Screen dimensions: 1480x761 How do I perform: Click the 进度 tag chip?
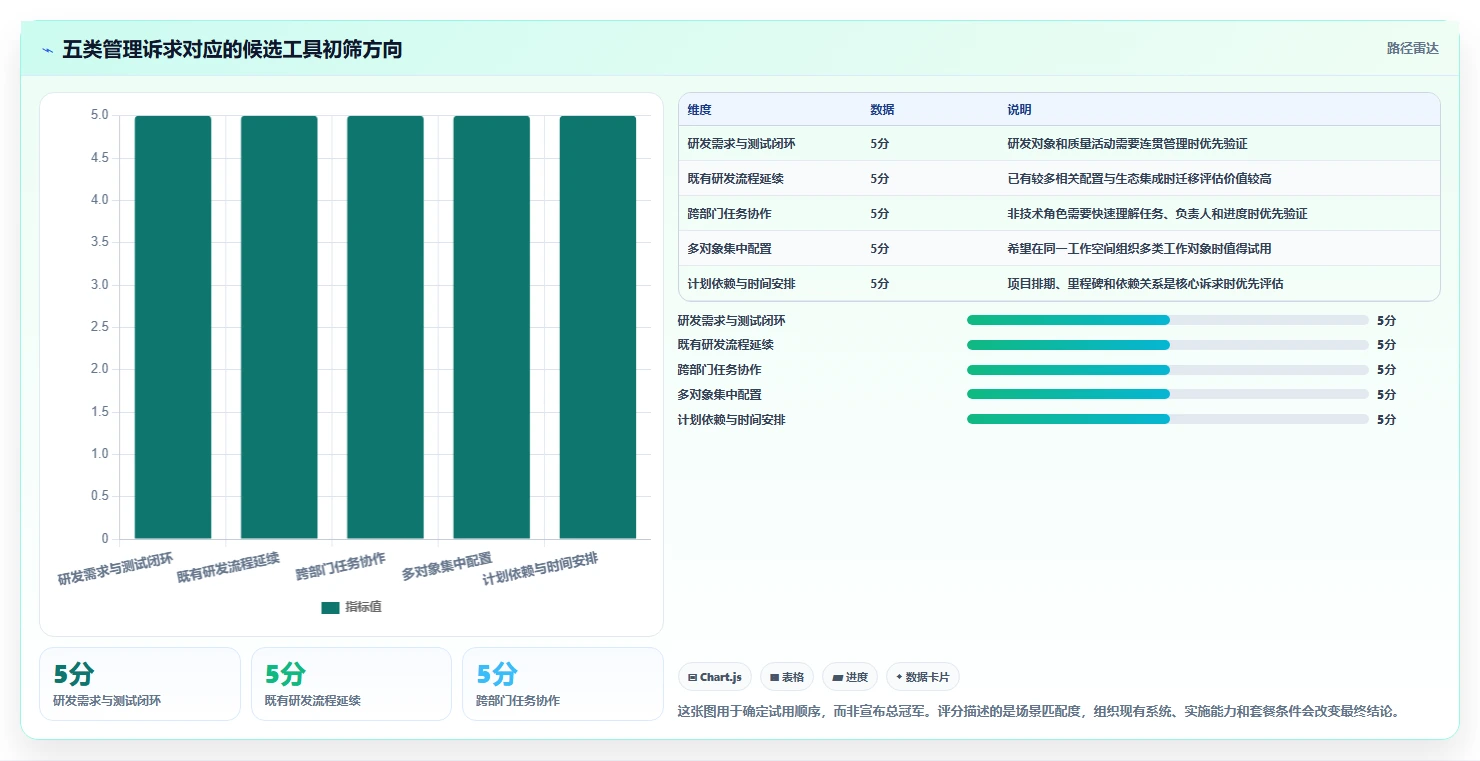(850, 677)
